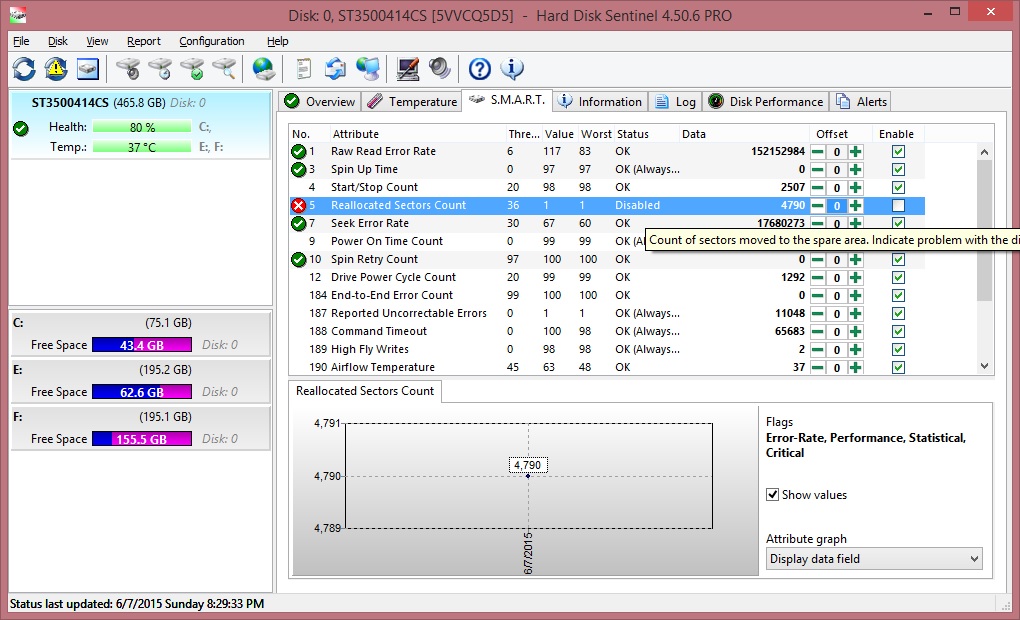
Task: Click plus offset button for Start/Stop Count
Action: click(x=856, y=188)
